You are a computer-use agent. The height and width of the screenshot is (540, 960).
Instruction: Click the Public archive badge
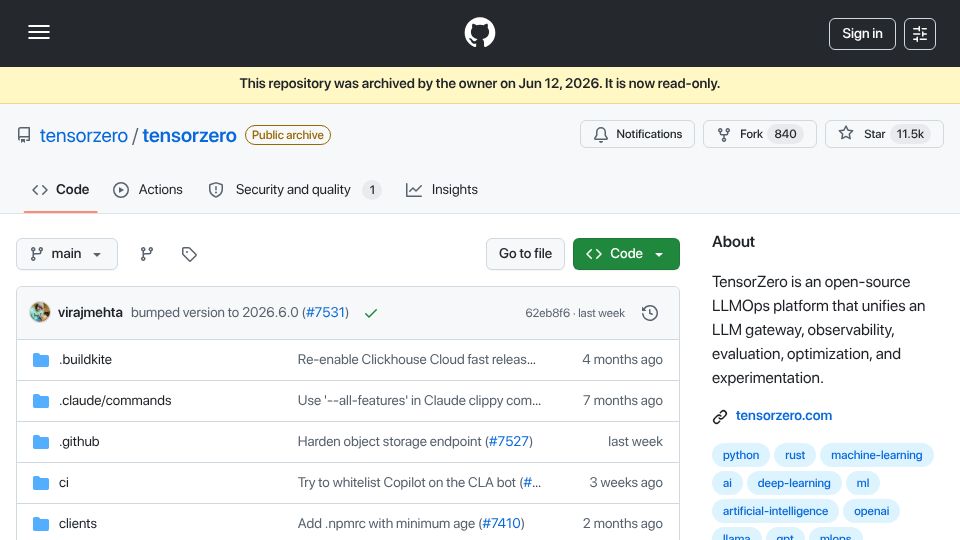288,135
